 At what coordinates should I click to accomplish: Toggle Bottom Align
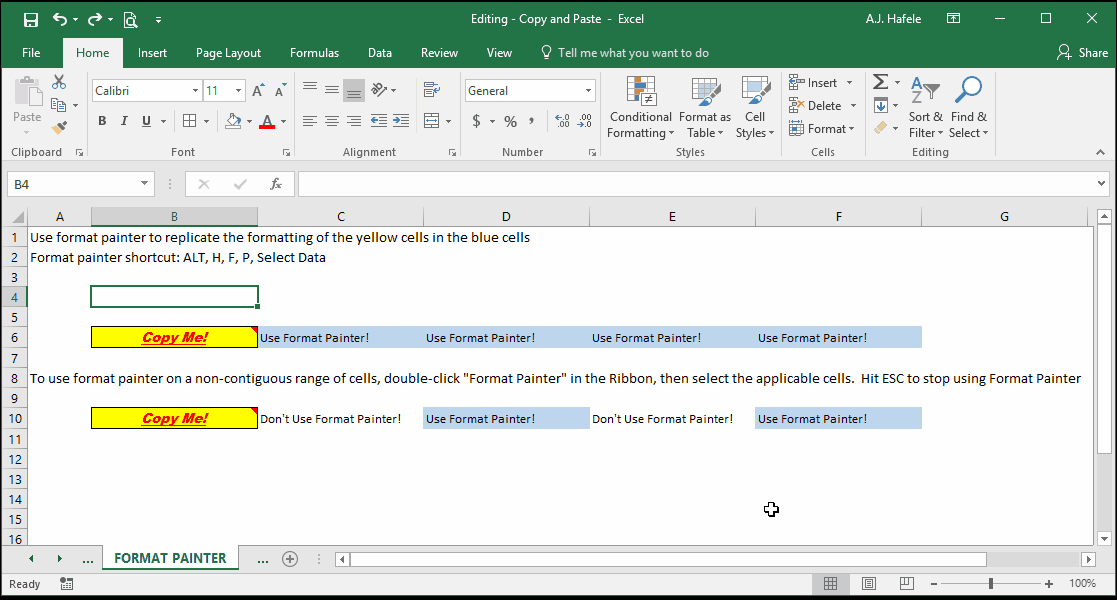354,90
